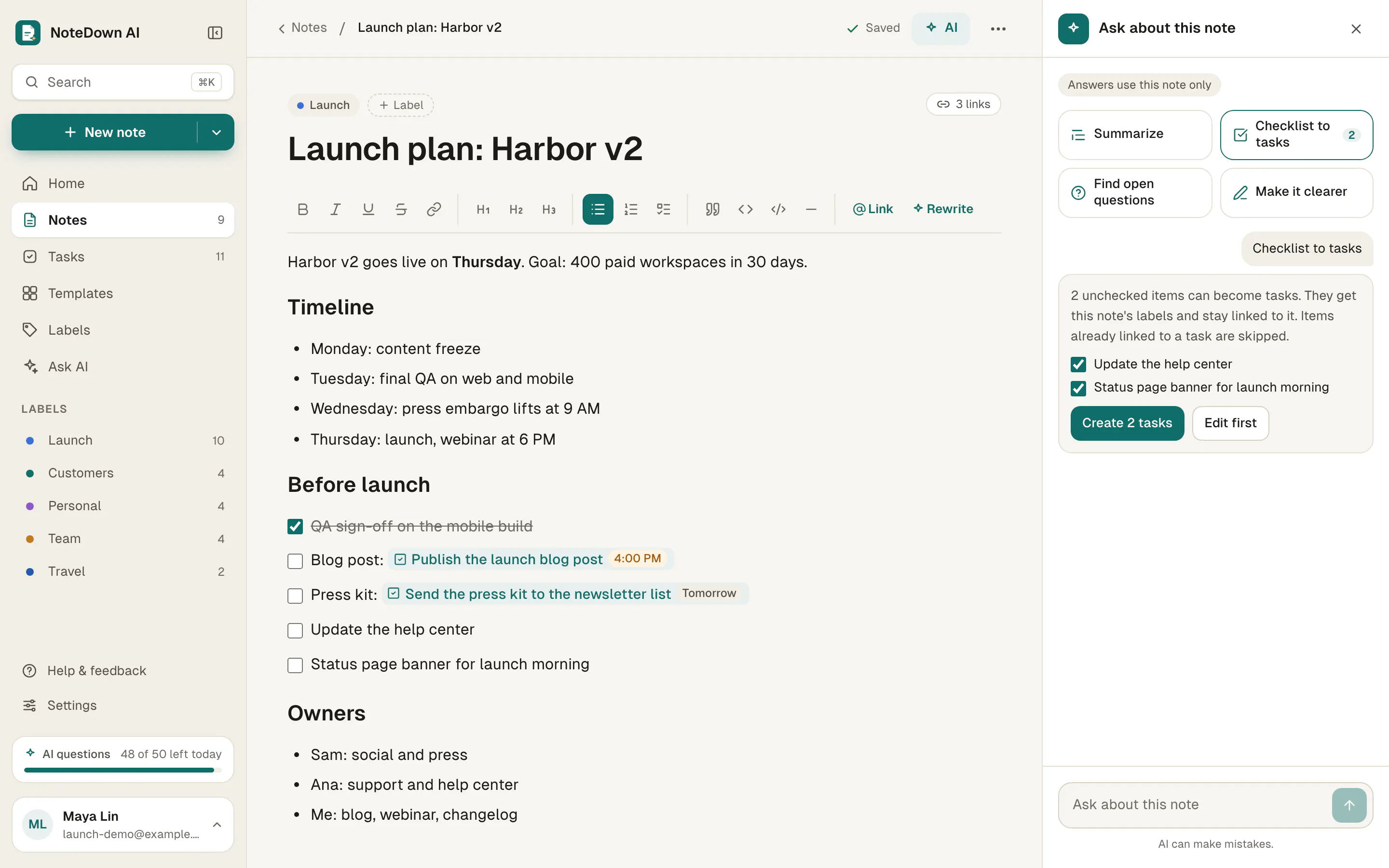Click the AI questions usage progress bar
Screen dimensions: 1389x868
[x=123, y=771]
